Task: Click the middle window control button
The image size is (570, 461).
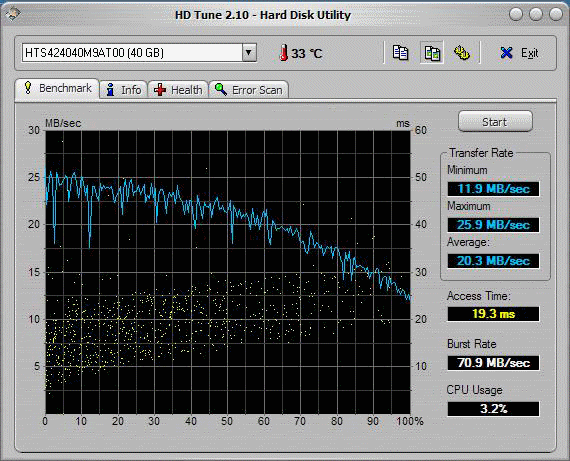Action: (x=536, y=15)
